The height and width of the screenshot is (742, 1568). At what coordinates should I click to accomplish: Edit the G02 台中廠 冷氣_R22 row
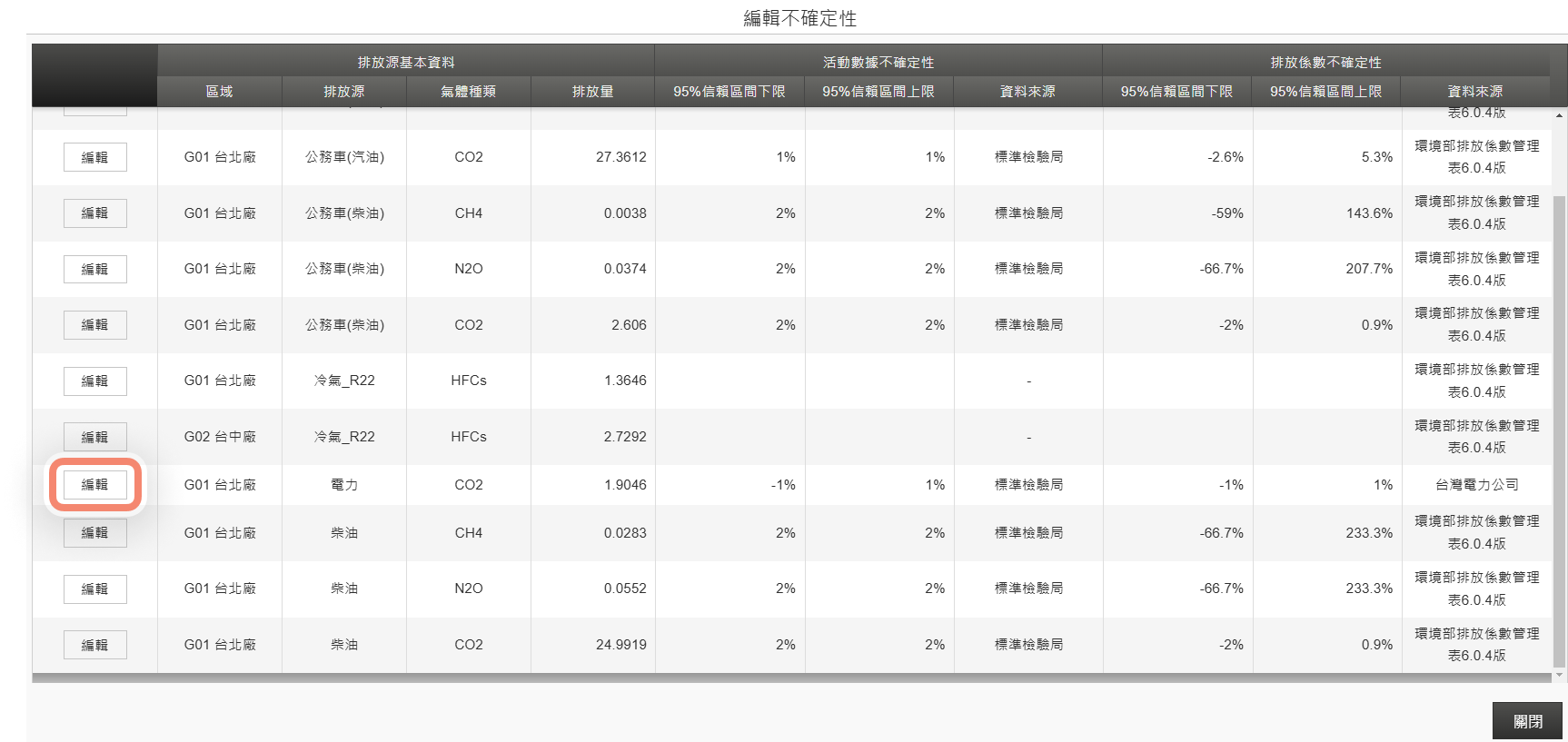pos(95,437)
